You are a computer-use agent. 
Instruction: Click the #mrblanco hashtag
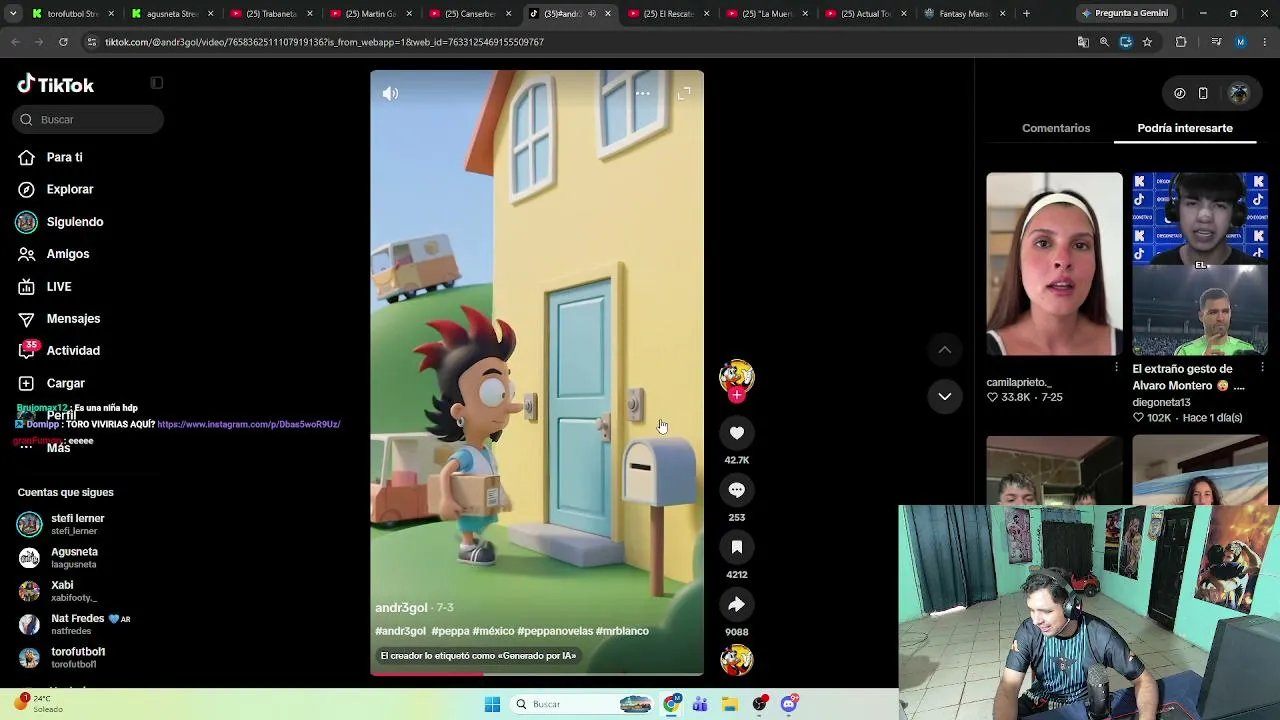[622, 631]
